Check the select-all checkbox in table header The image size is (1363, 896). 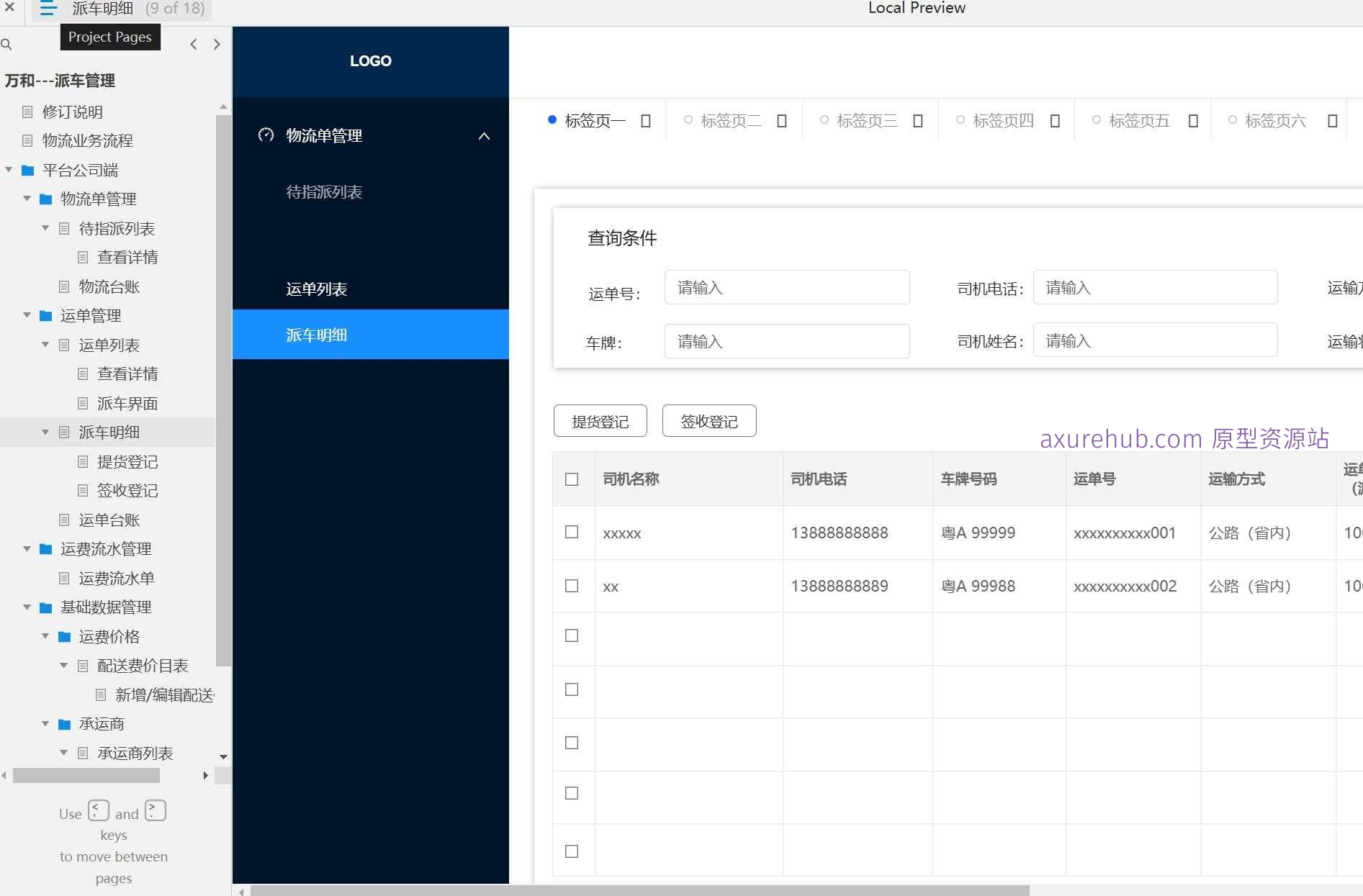pyautogui.click(x=572, y=479)
